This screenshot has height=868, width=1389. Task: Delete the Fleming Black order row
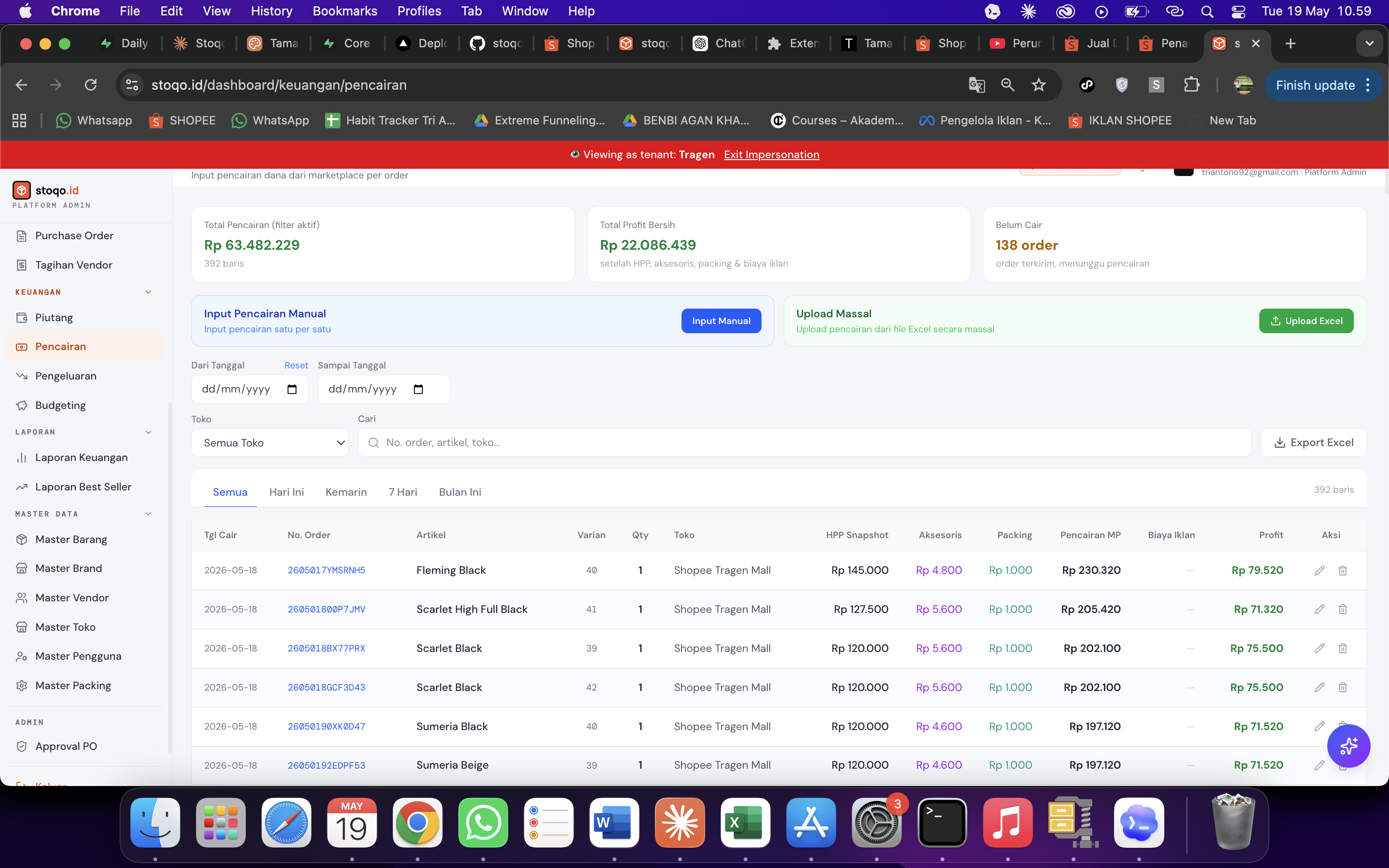[1343, 570]
